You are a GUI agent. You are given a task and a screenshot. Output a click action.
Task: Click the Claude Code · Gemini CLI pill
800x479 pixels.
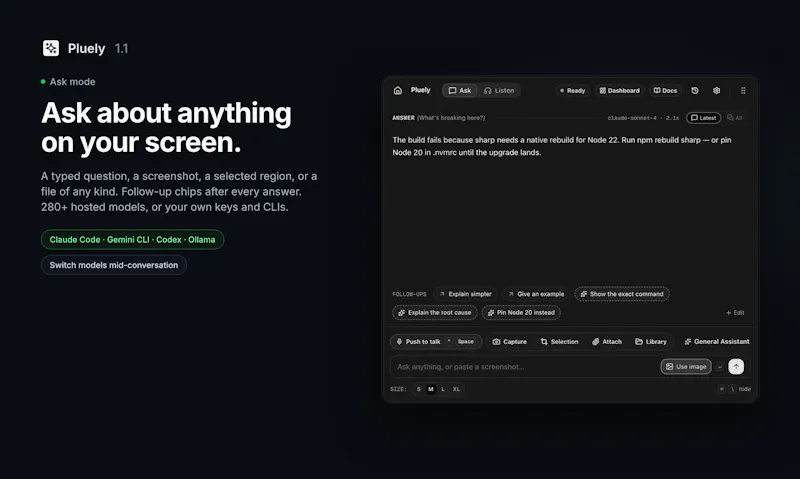point(132,240)
